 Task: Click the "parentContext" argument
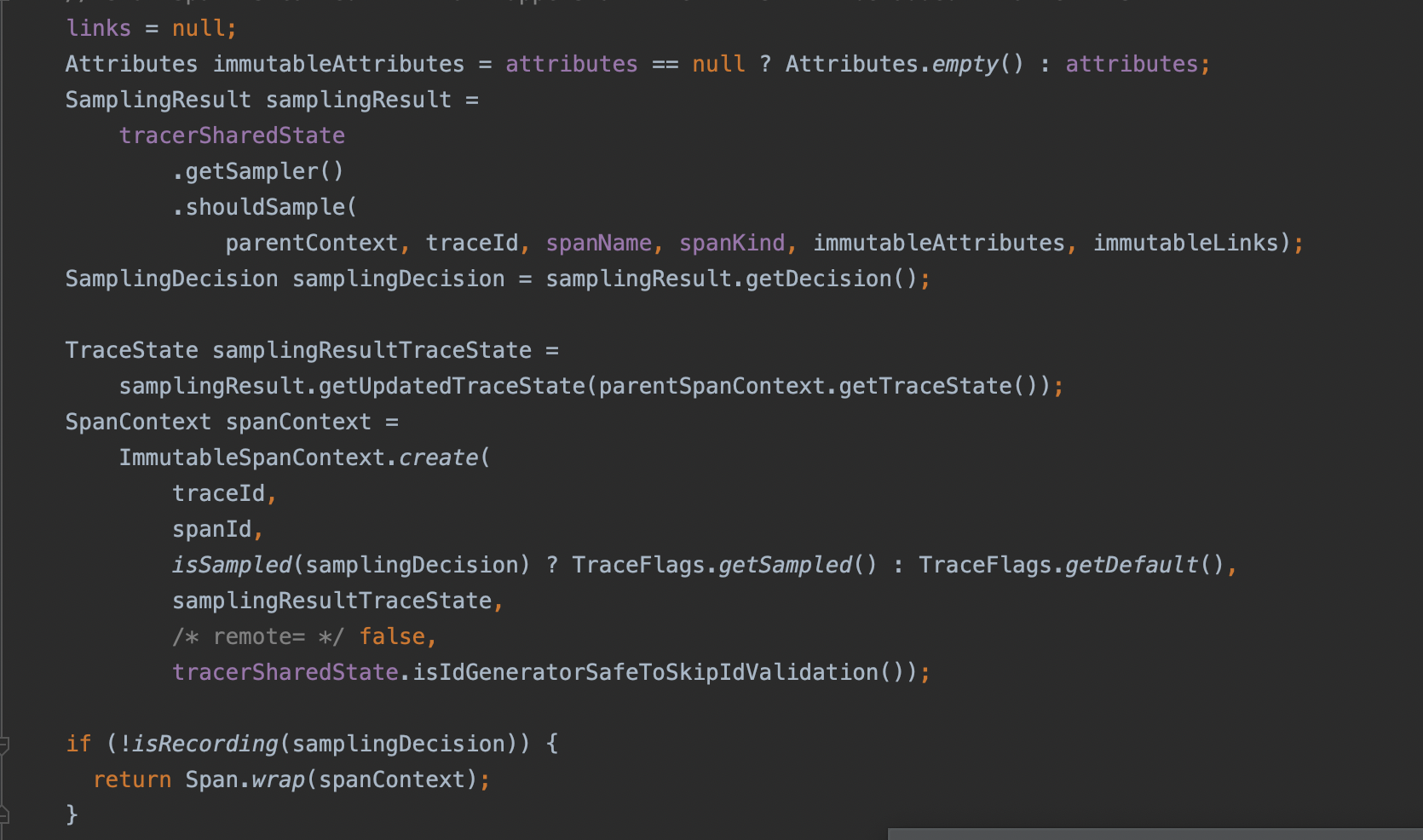pyautogui.click(x=312, y=243)
